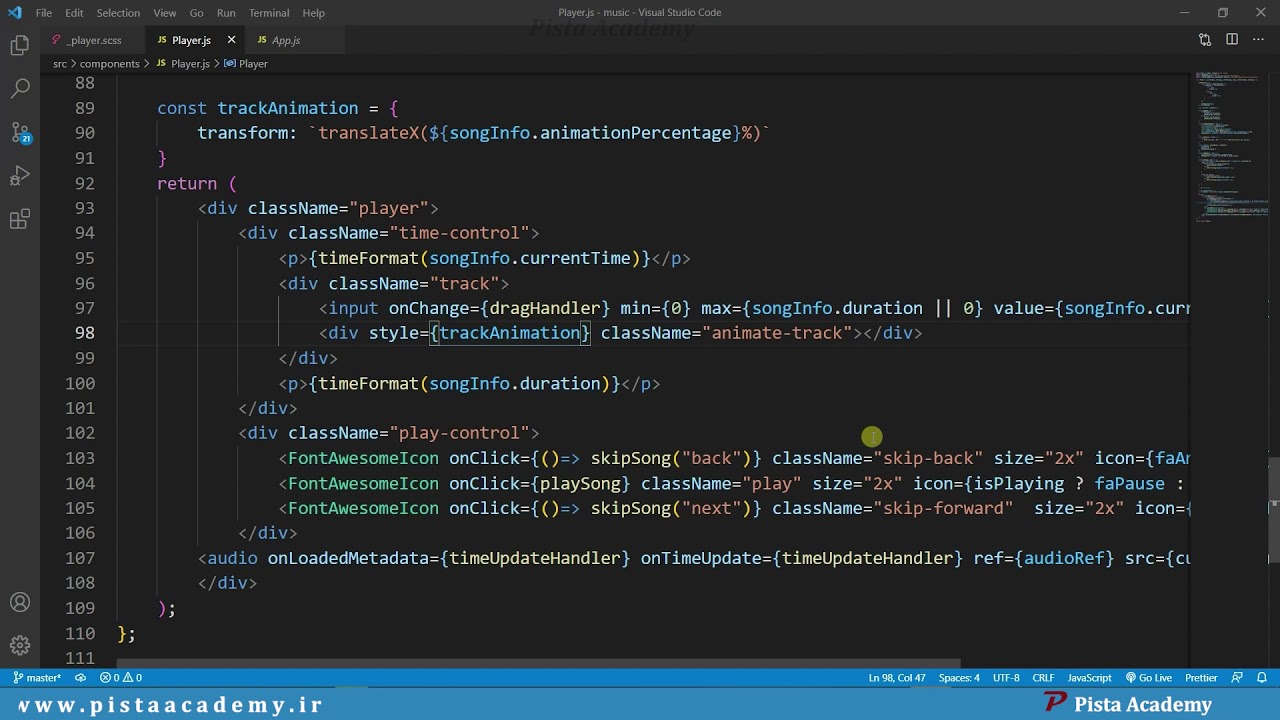Open the Edit menu
The width and height of the screenshot is (1280, 720).
(x=74, y=13)
